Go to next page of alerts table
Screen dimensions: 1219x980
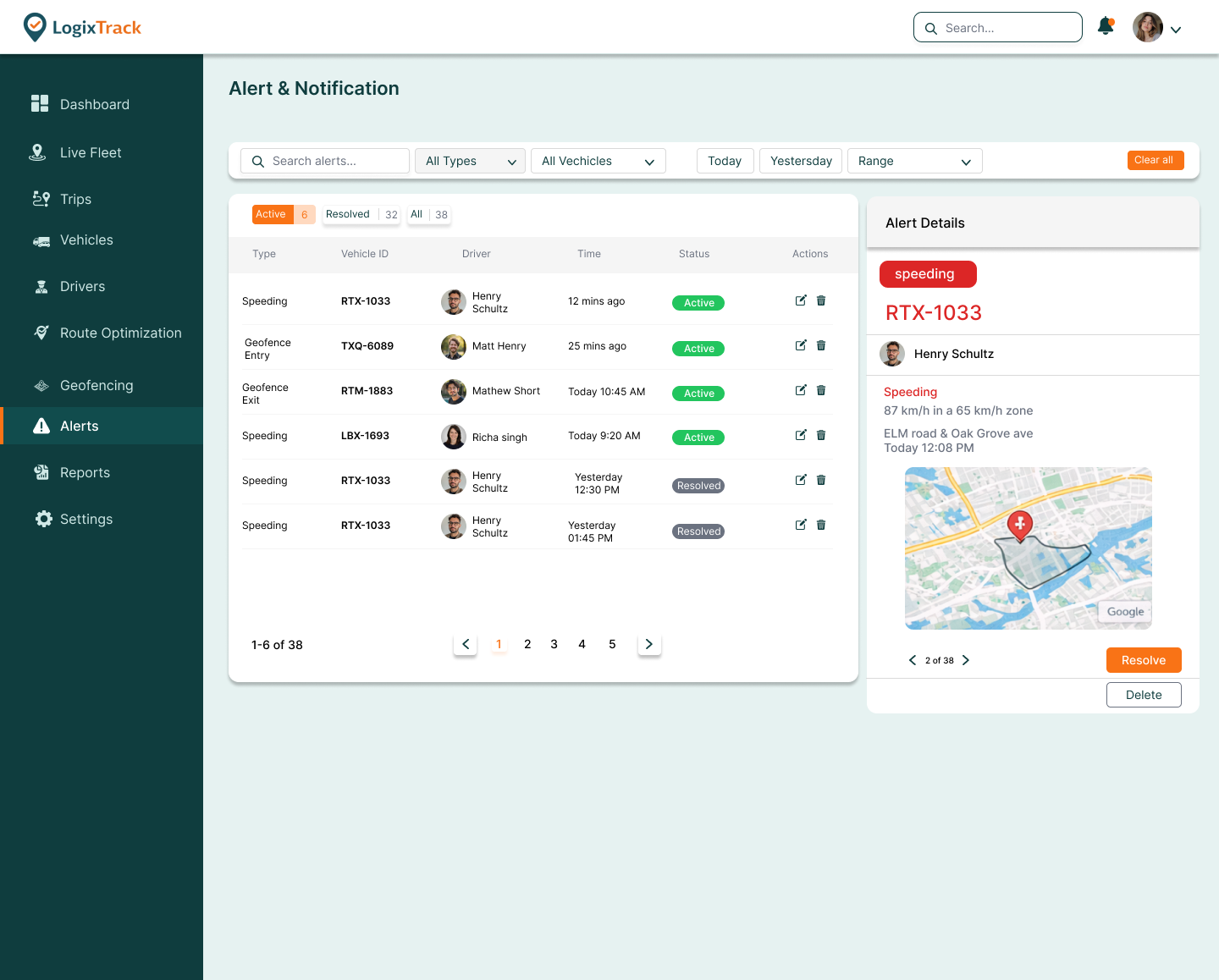coord(649,644)
